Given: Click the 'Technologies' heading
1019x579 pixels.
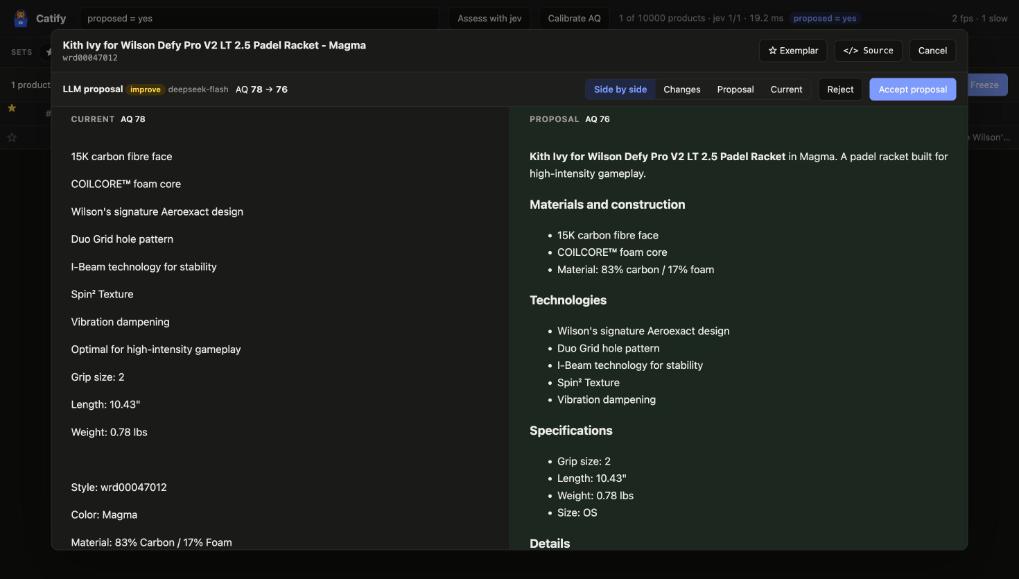Looking at the screenshot, I should (x=567, y=300).
